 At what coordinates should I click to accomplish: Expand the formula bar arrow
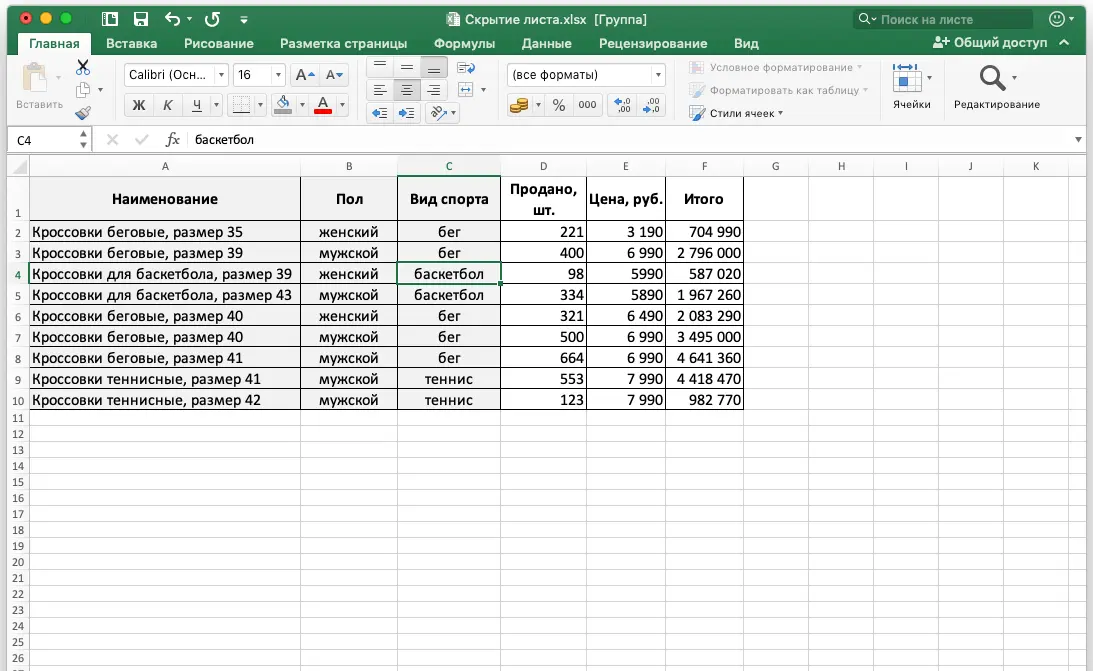(1078, 139)
